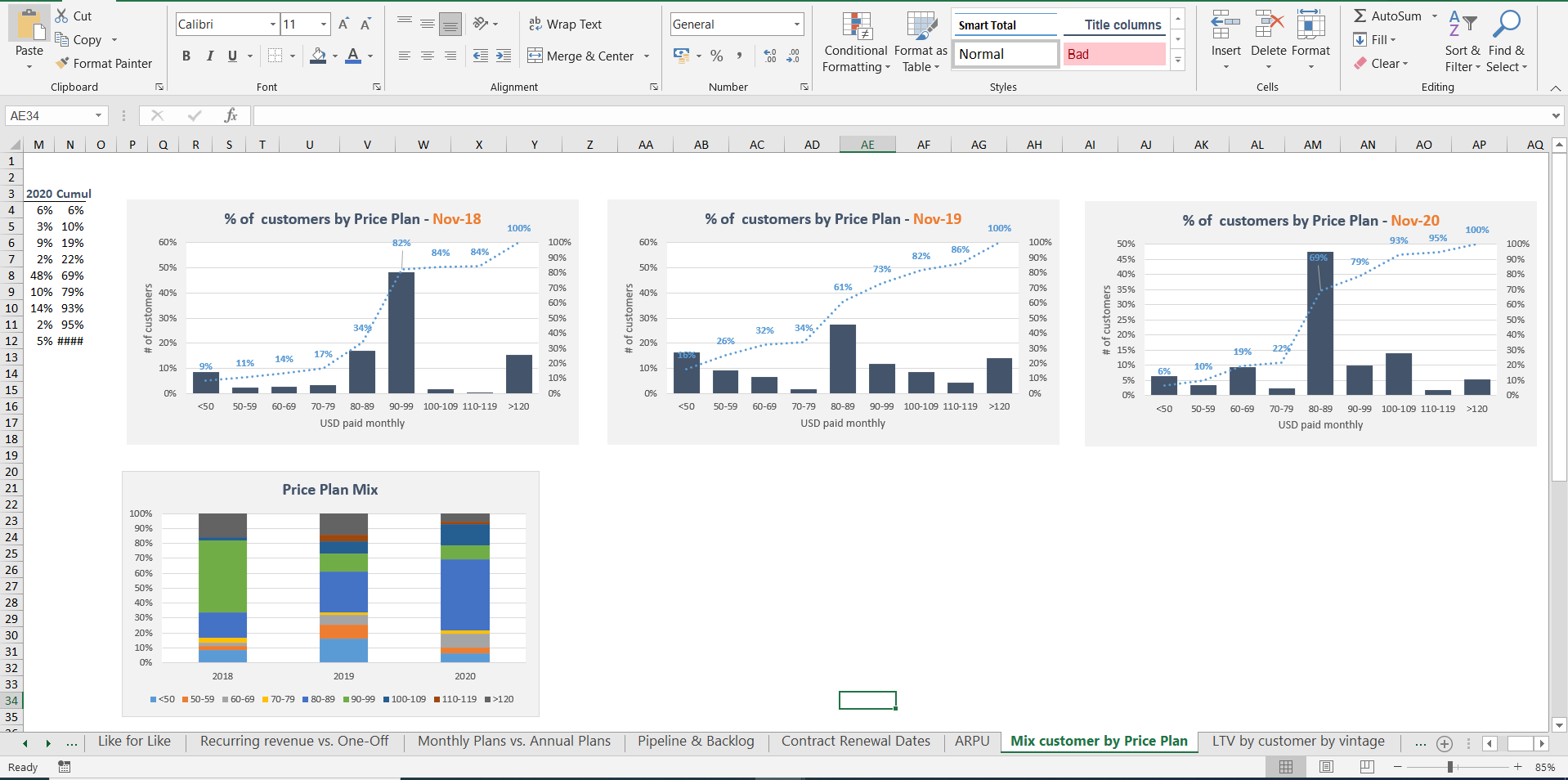
Task: Open Recurring revenue vs. One-Off sheet
Action: tap(294, 741)
